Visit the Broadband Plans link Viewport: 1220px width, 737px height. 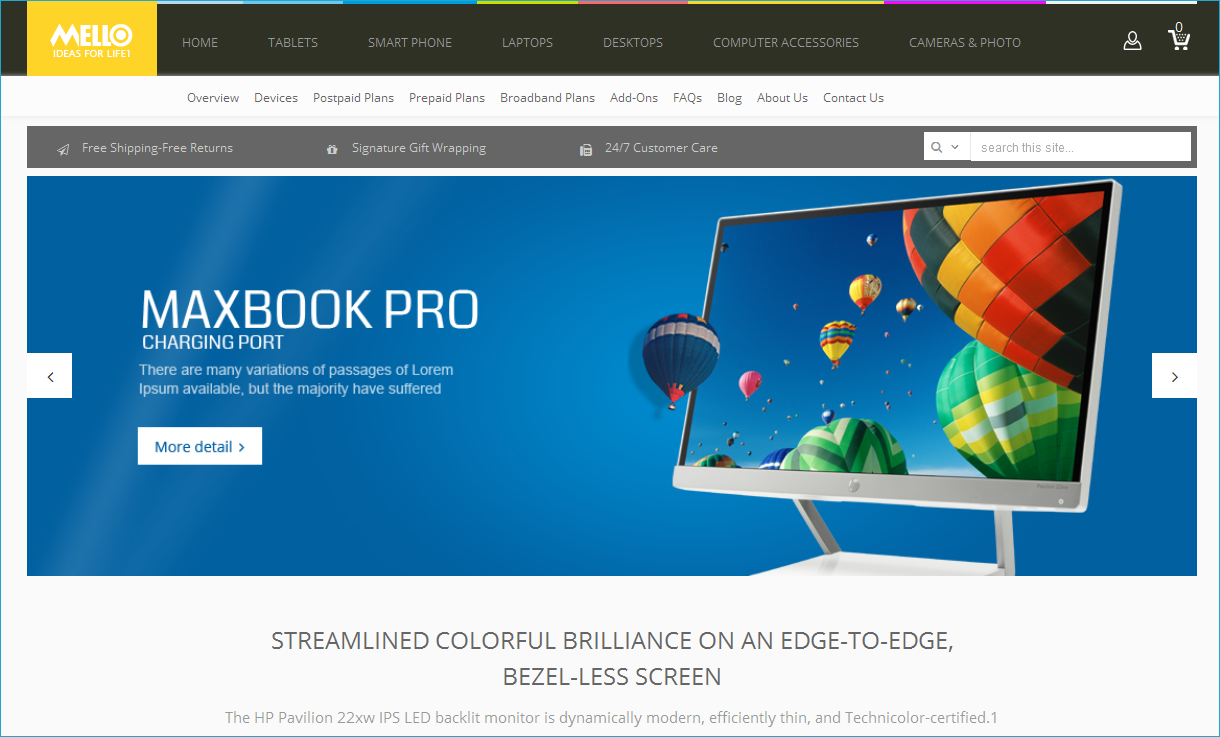tap(547, 98)
